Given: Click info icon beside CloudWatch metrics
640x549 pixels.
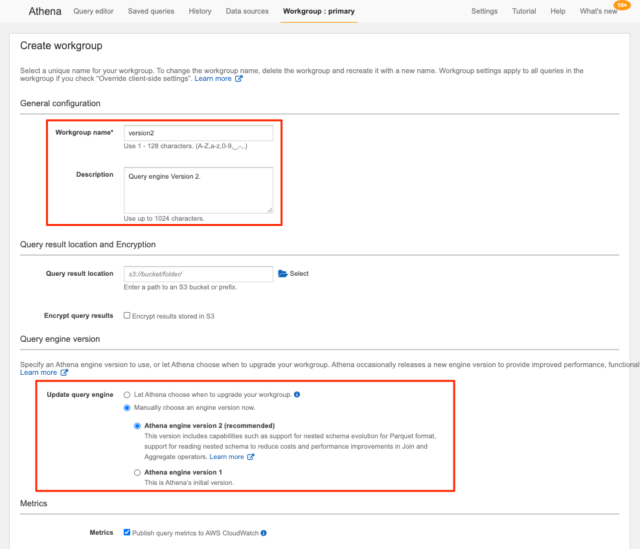Looking at the screenshot, I should 264,533.
